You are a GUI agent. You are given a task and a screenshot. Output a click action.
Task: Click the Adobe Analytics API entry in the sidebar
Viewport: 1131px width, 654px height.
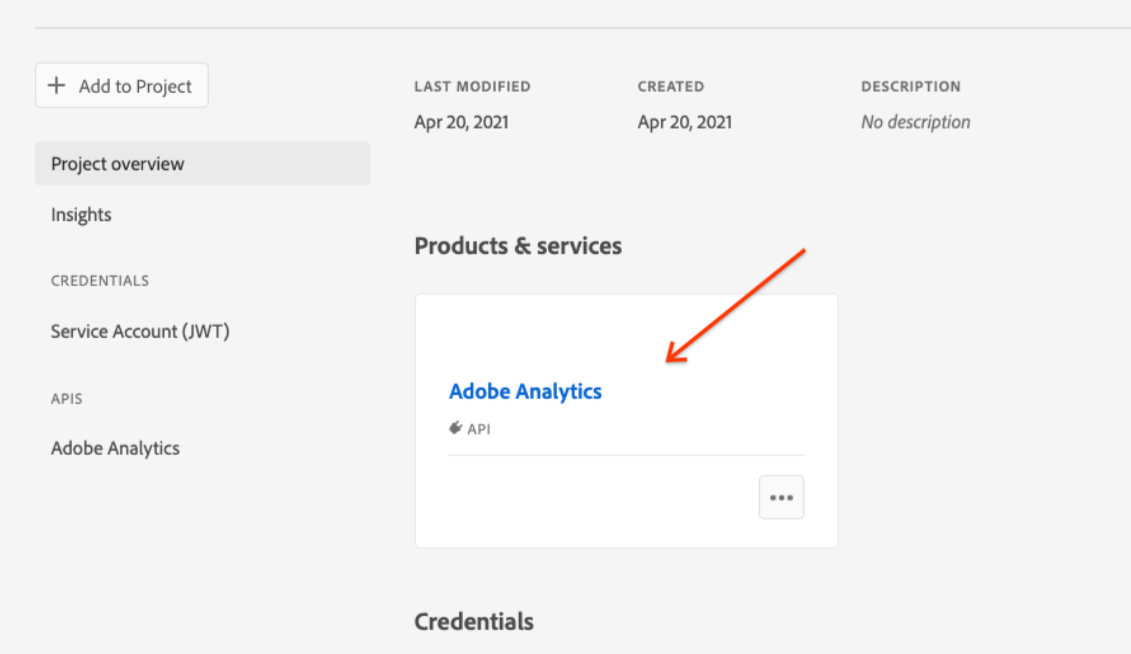coord(115,448)
